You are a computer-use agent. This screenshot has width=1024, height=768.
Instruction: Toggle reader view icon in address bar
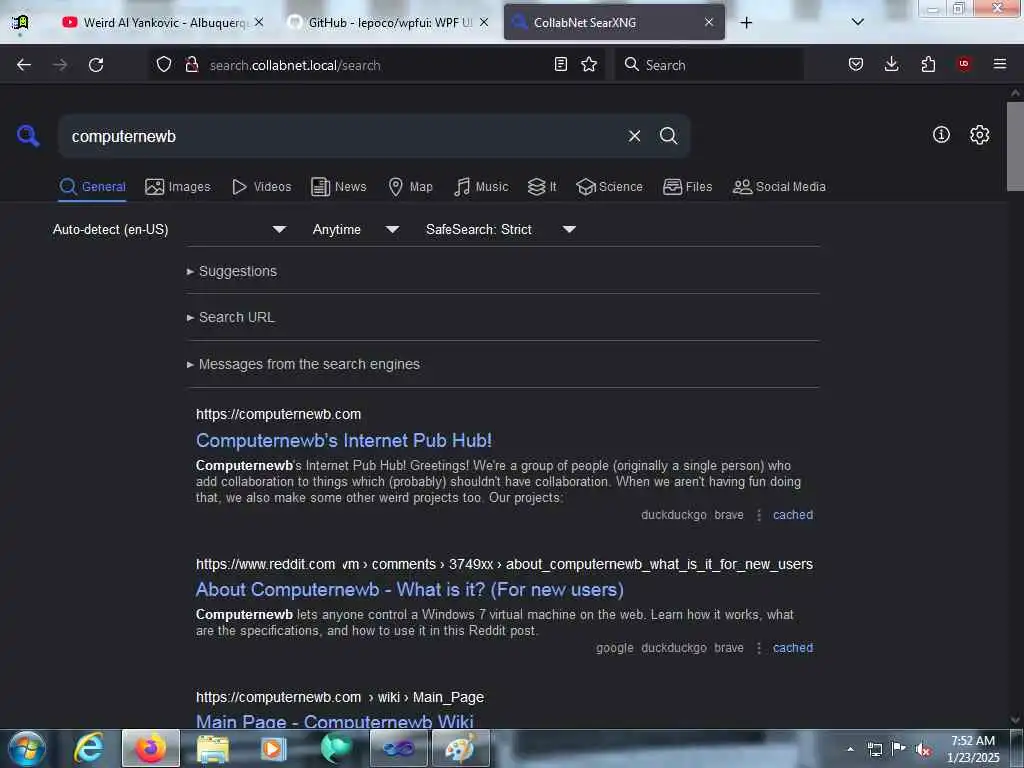click(560, 64)
